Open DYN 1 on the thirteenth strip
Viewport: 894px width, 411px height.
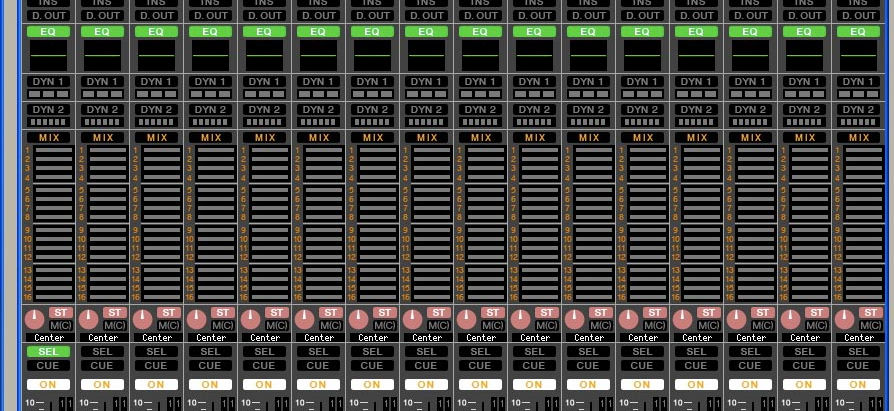pyautogui.click(x=696, y=82)
